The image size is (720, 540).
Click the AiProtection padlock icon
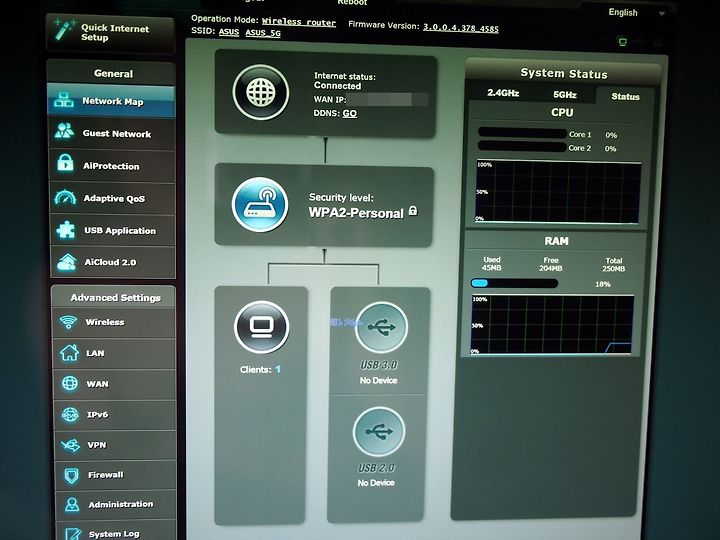pos(65,163)
